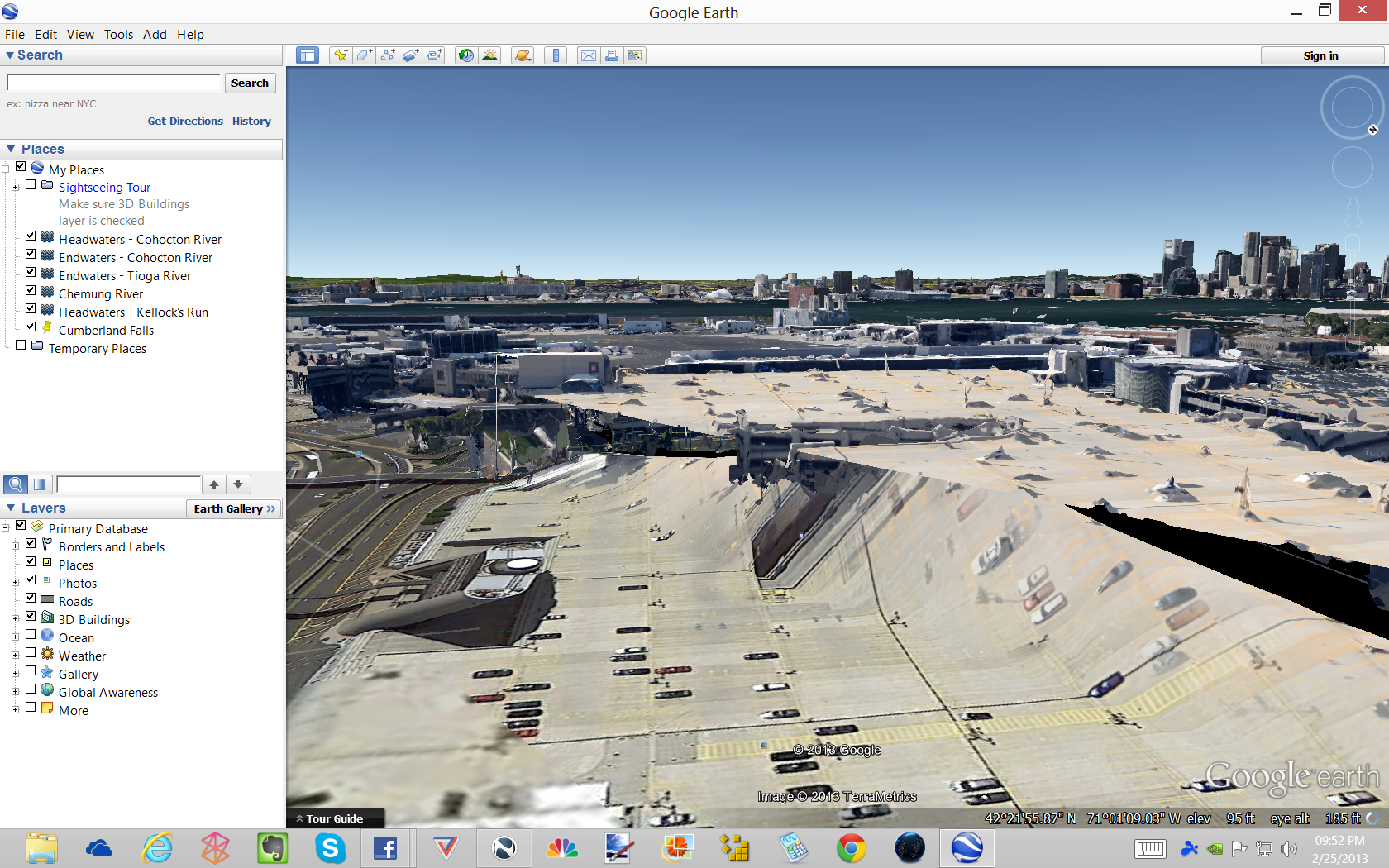Screen dimensions: 1389x868
Task: Check the Temporary Places checkbox
Action: 21,346
